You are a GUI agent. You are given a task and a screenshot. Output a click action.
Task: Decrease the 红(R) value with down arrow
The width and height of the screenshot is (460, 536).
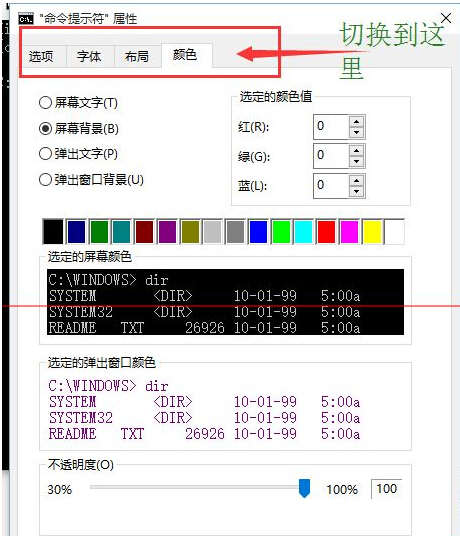pos(357,132)
